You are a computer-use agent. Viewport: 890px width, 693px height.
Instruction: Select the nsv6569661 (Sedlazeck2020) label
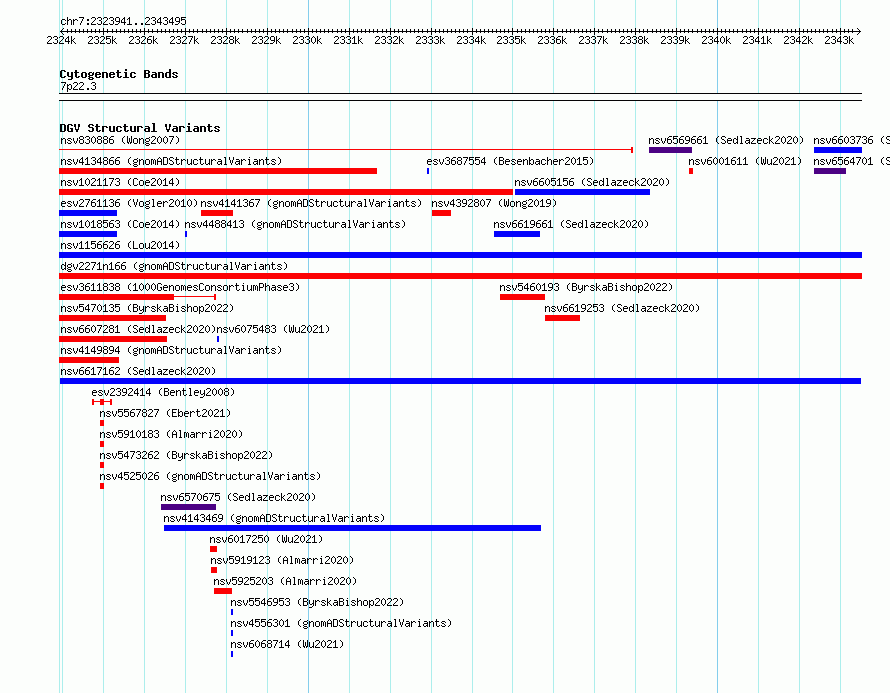pyautogui.click(x=727, y=140)
